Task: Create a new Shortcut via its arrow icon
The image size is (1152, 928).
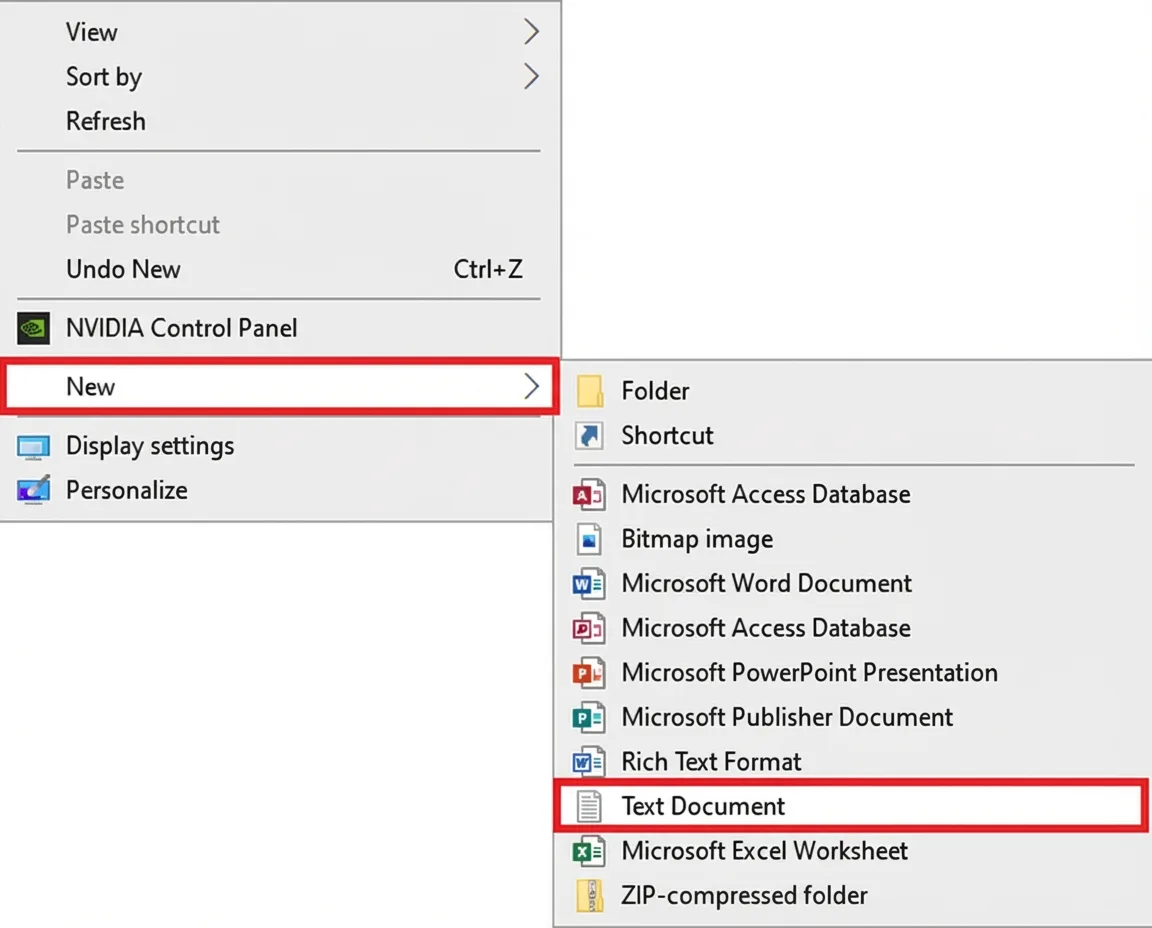Action: click(589, 435)
